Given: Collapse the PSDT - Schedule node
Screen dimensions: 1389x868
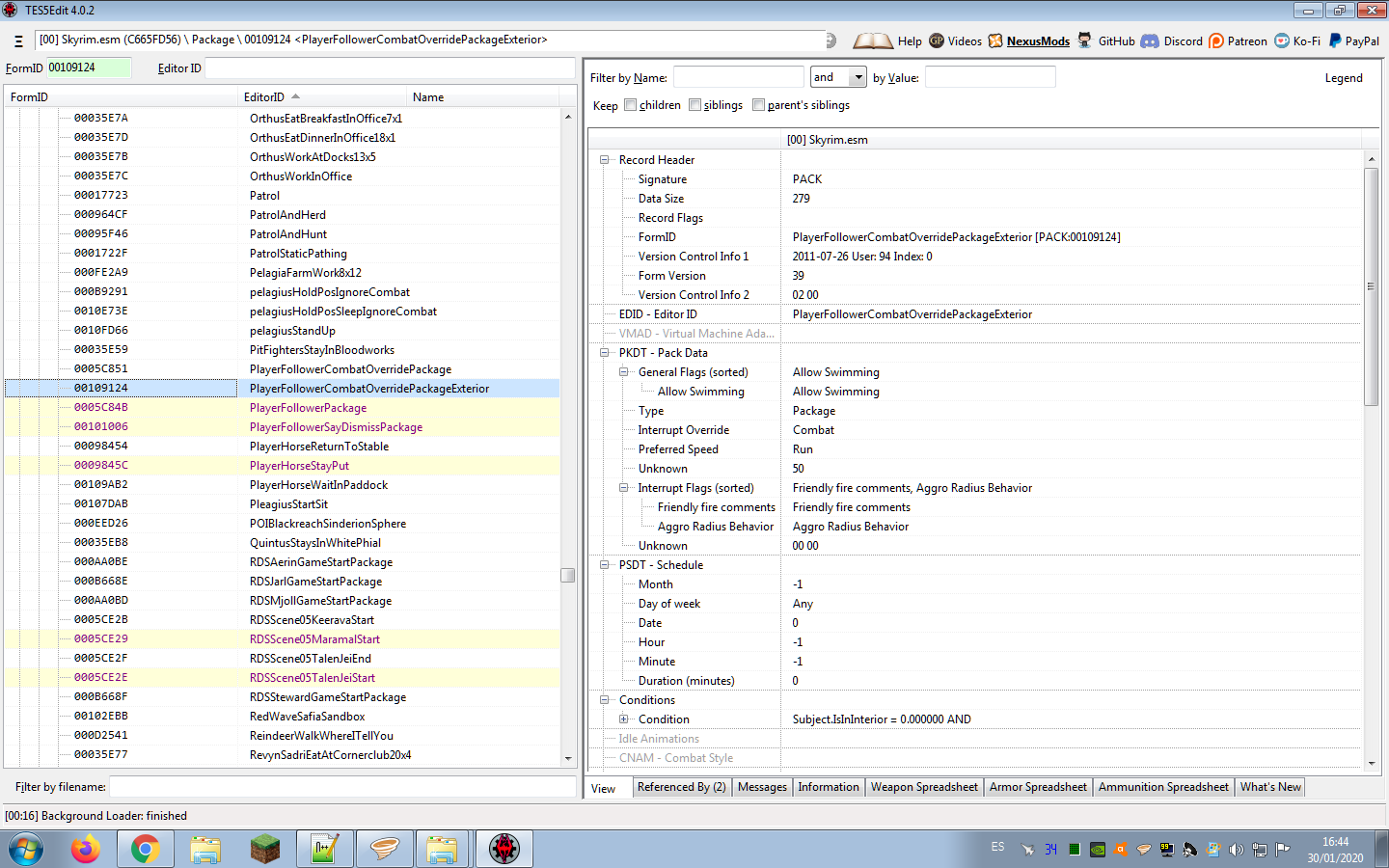Looking at the screenshot, I should pyautogui.click(x=605, y=565).
